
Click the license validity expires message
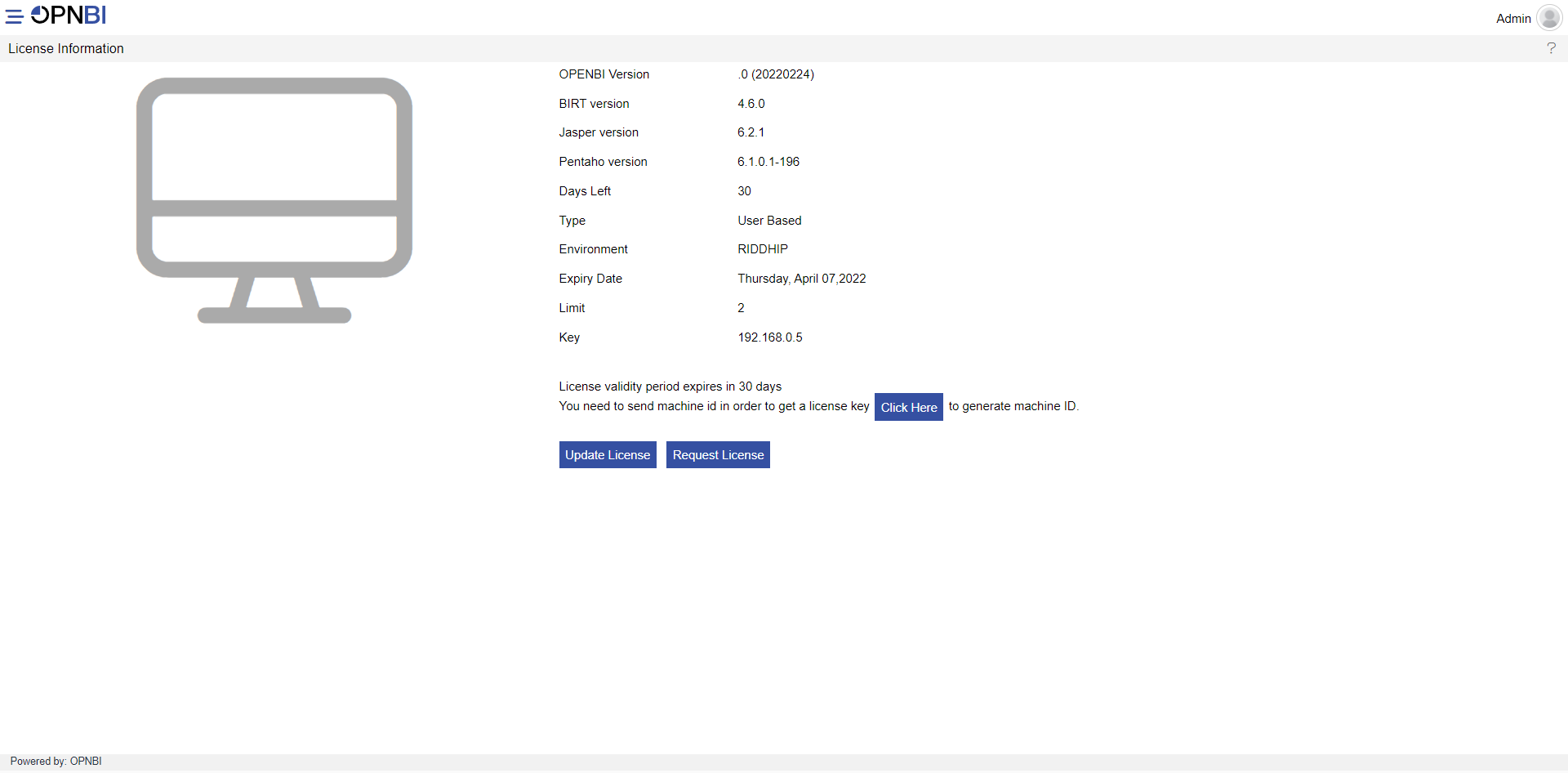point(670,386)
